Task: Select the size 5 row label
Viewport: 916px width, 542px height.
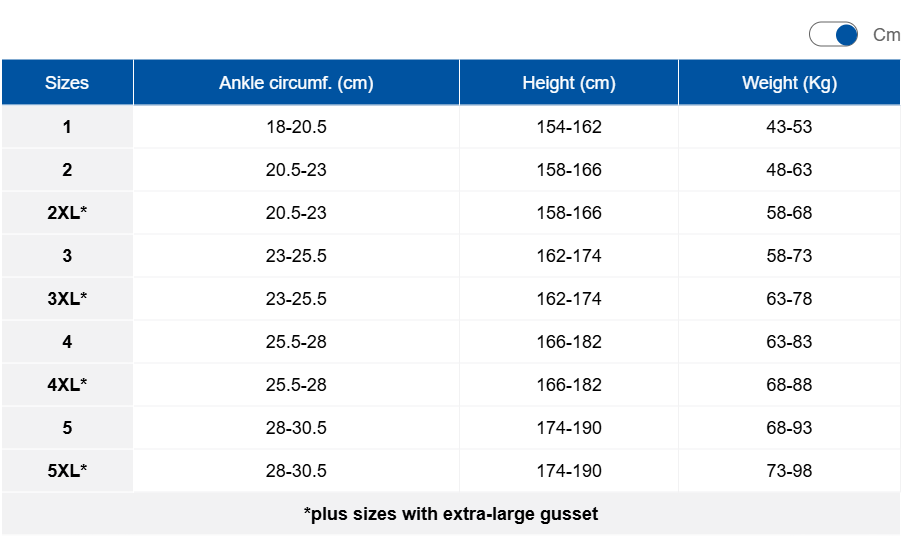Action: coord(67,428)
